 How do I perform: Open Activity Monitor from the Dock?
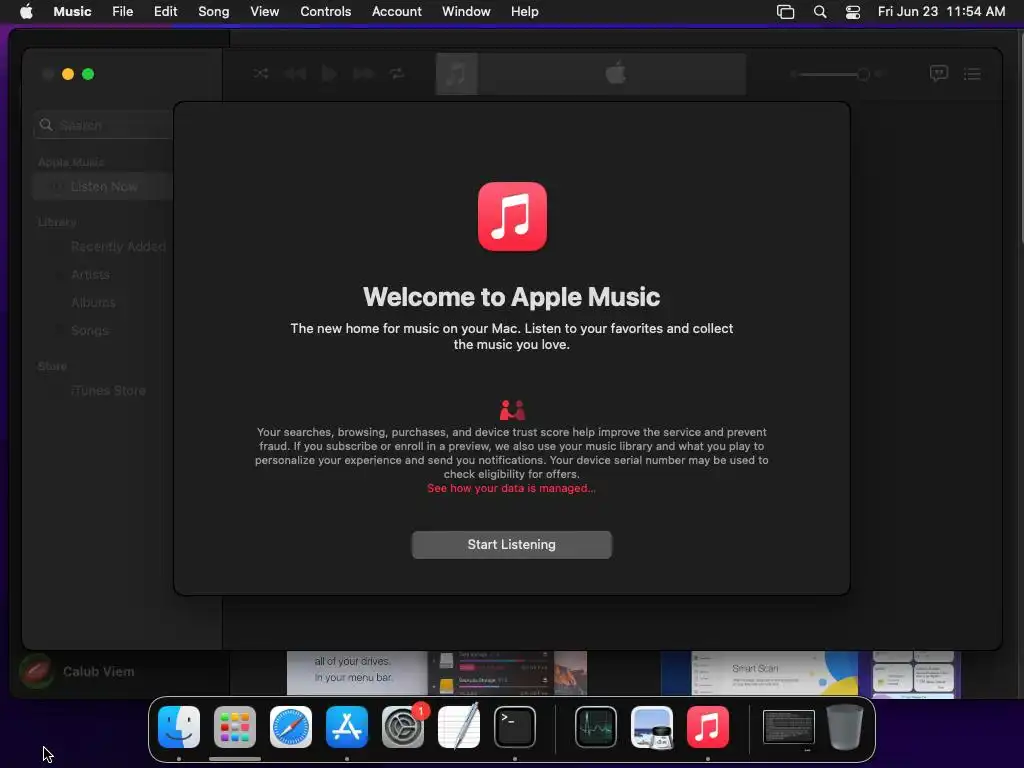click(x=596, y=727)
